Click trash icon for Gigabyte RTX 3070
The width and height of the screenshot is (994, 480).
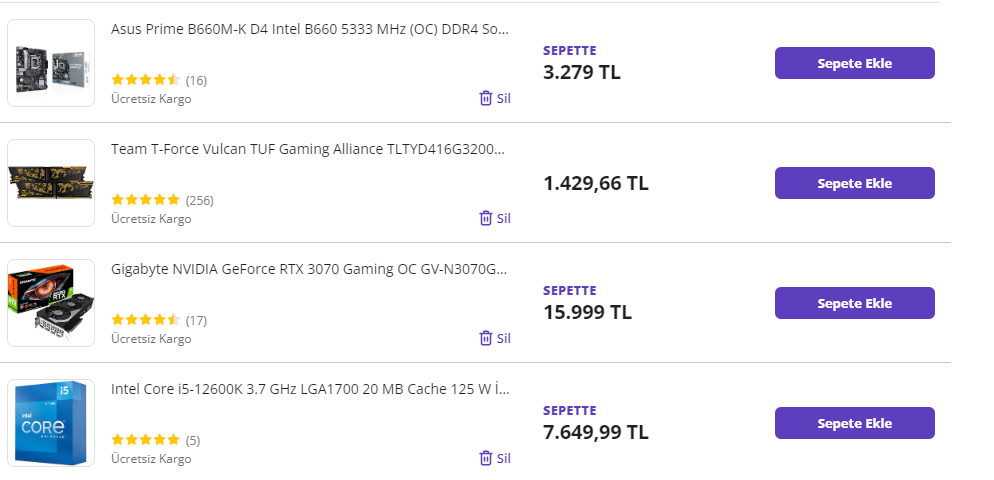[x=486, y=338]
